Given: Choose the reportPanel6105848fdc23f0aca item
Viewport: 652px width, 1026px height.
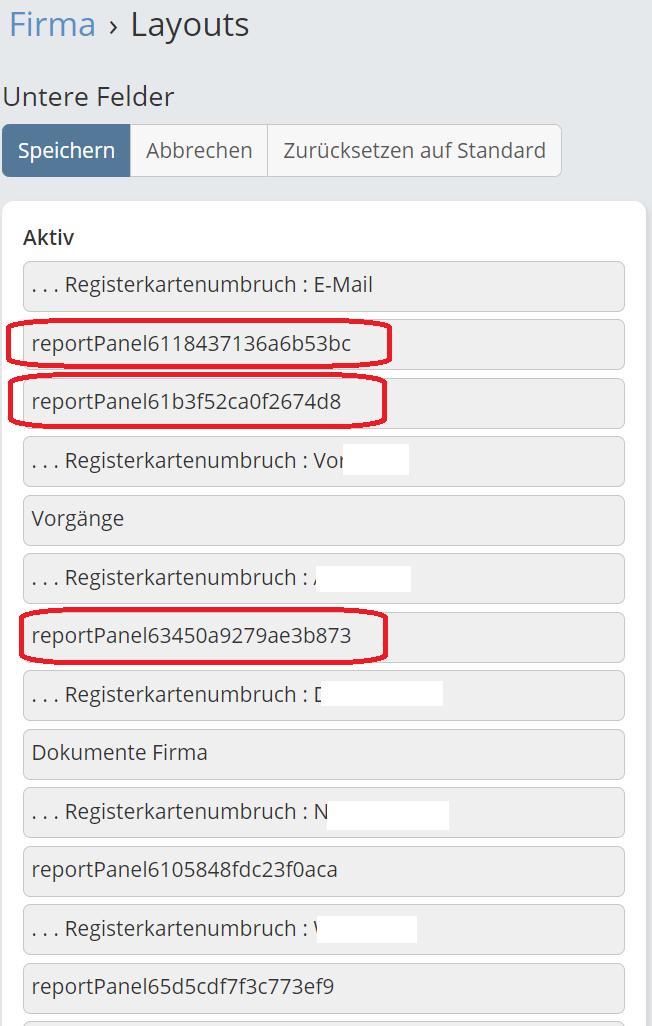Looking at the screenshot, I should 323,871.
